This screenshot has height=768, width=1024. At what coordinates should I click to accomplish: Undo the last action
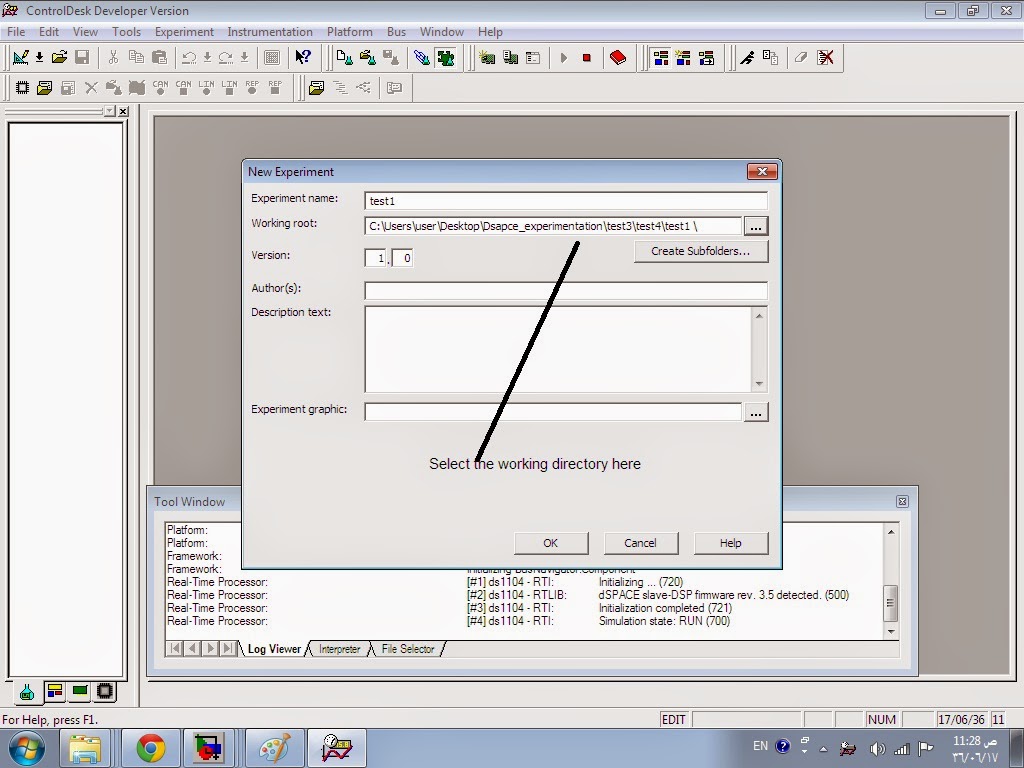(x=187, y=57)
